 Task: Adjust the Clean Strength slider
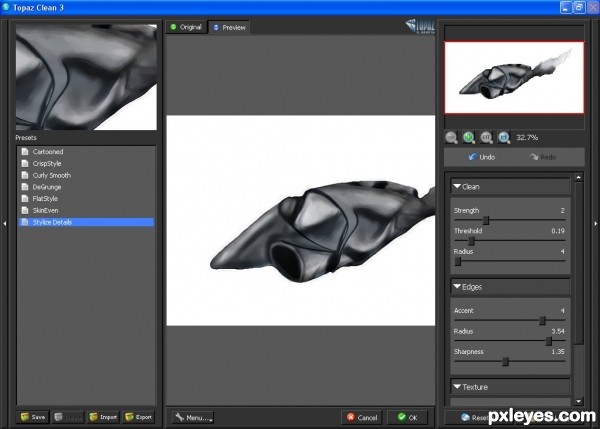click(x=486, y=220)
